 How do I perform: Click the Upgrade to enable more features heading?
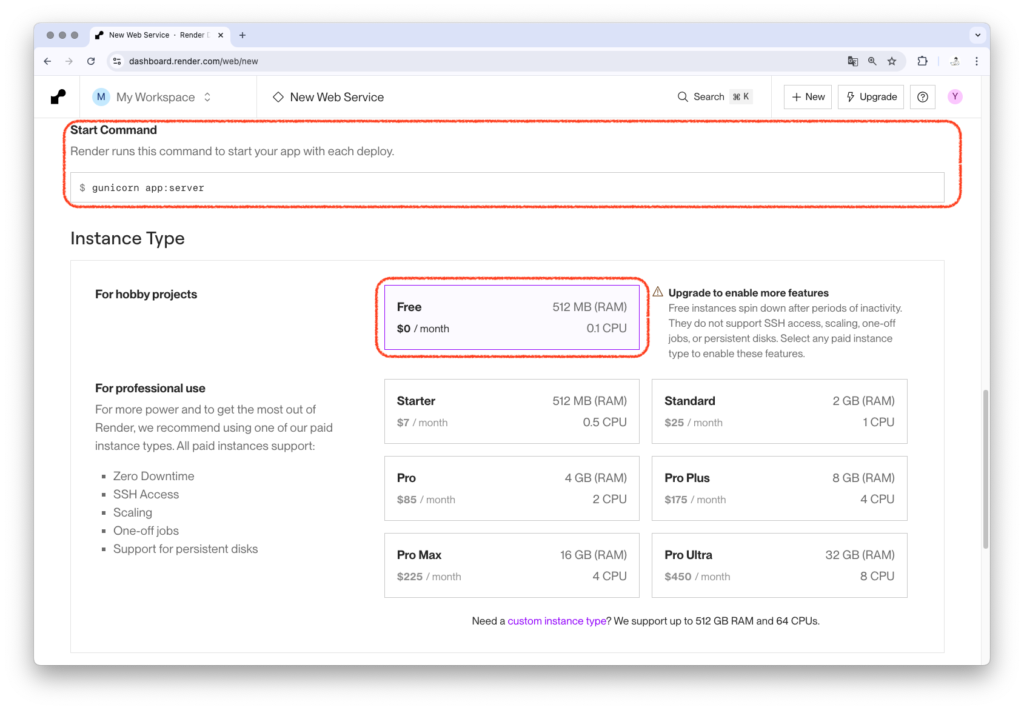[748, 293]
